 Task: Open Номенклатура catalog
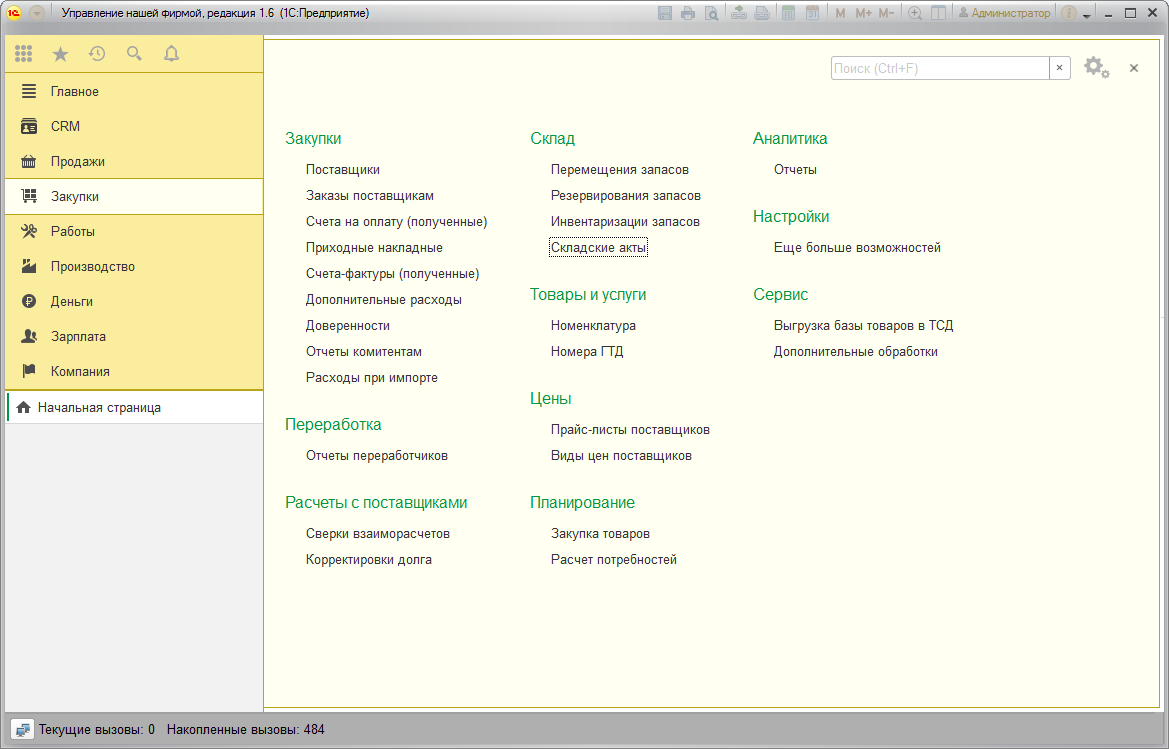(593, 326)
